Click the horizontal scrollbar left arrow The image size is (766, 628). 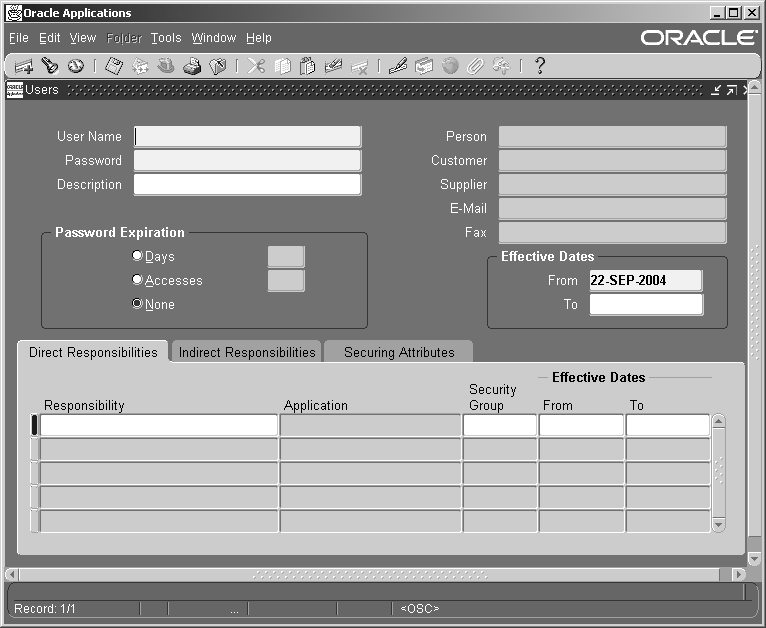point(12,574)
